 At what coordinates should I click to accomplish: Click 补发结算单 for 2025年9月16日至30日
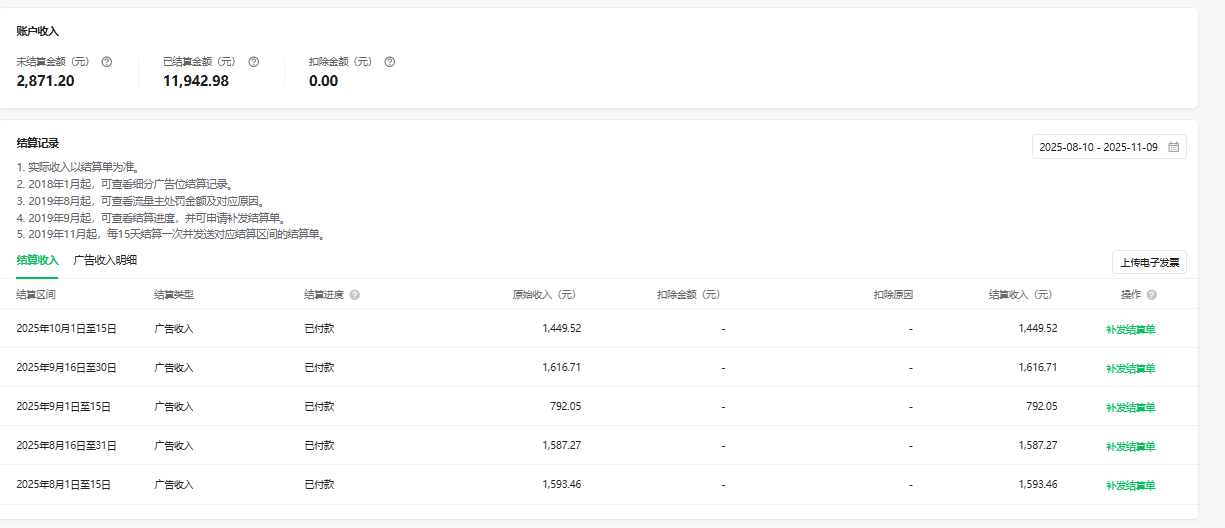(1130, 368)
